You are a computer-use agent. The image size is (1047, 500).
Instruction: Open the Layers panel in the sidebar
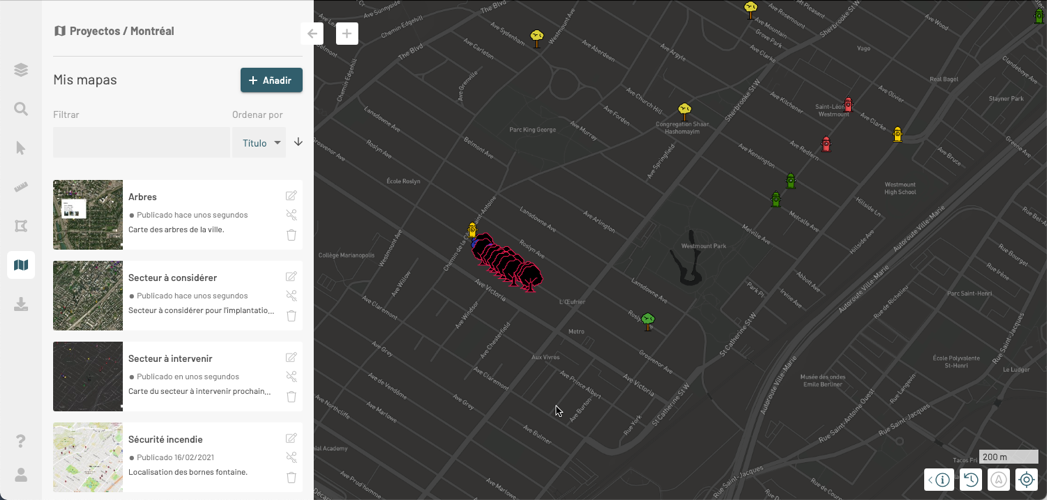coord(21,70)
